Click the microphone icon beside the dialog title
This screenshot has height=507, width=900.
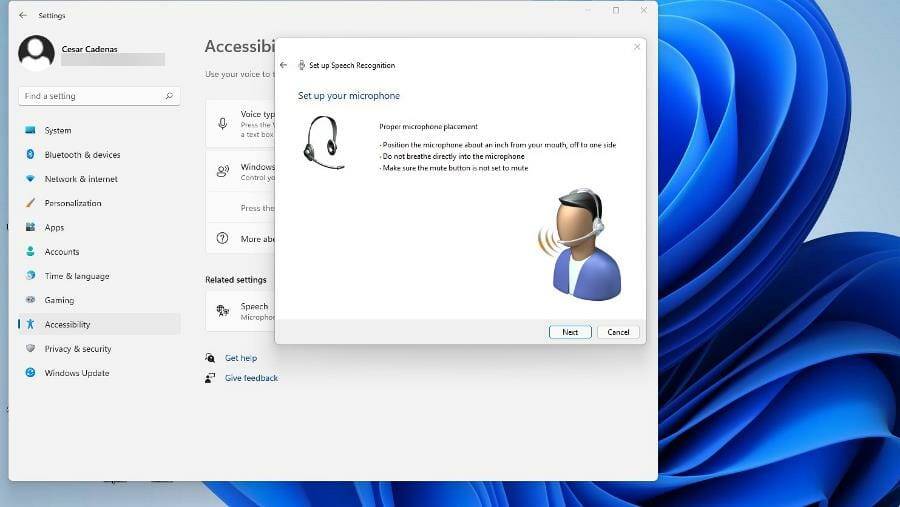301,65
